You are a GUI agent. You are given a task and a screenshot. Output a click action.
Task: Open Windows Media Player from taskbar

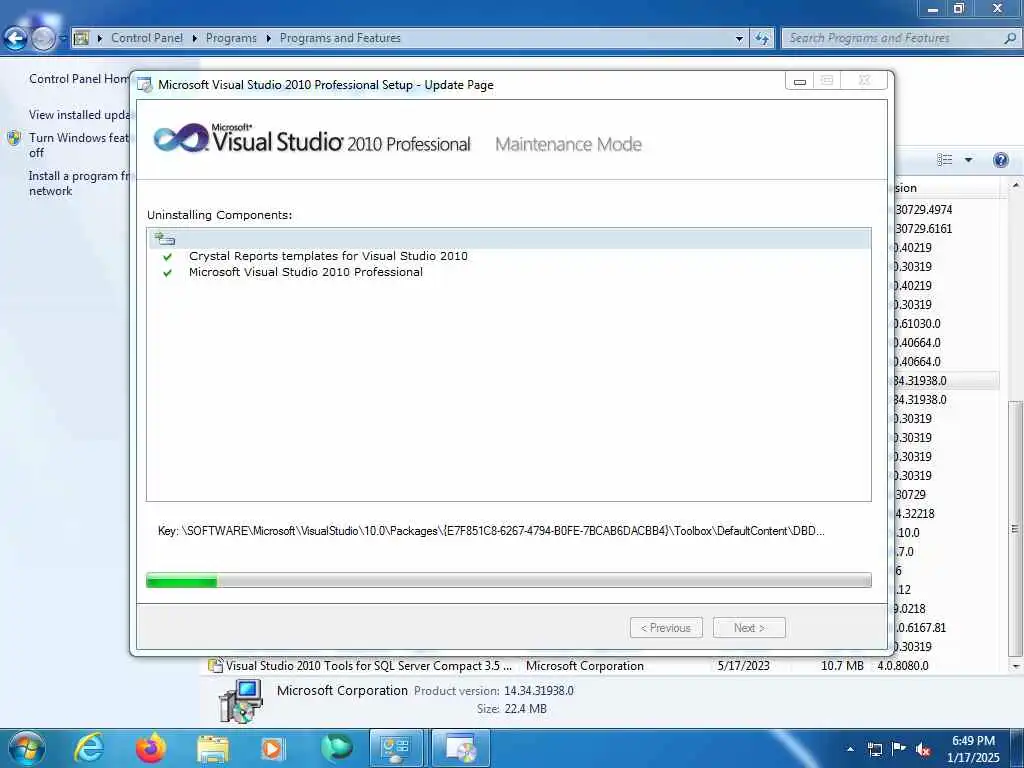click(x=272, y=748)
